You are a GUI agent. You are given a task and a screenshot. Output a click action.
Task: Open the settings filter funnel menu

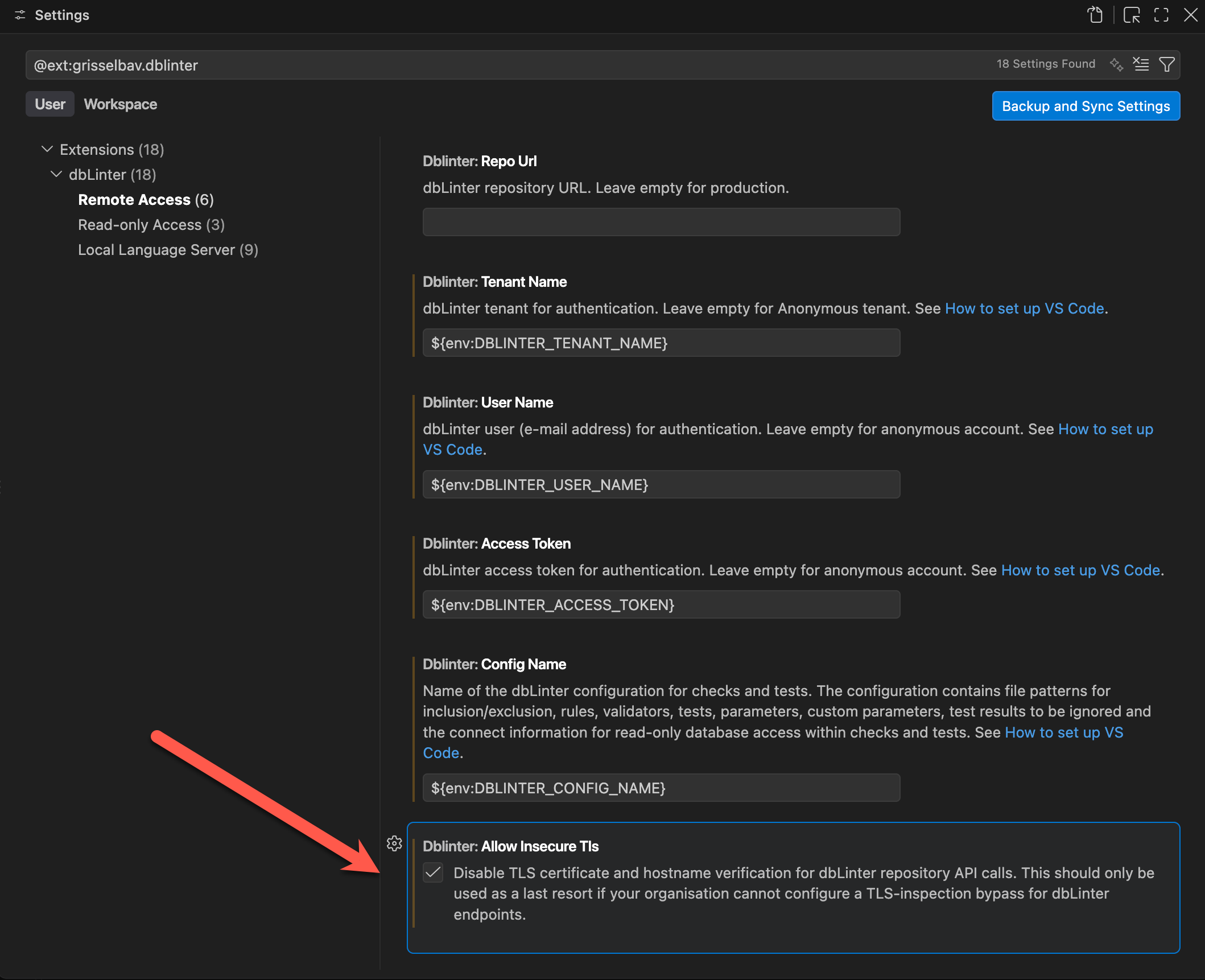click(x=1166, y=64)
